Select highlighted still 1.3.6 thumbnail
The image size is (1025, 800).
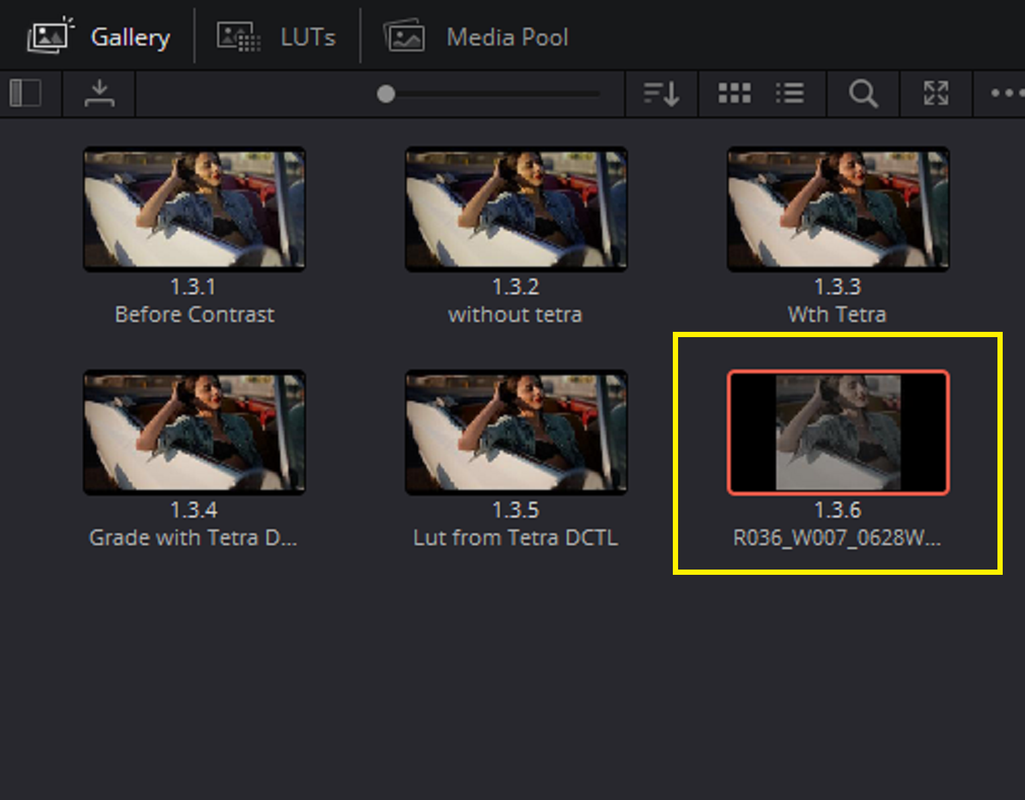838,432
